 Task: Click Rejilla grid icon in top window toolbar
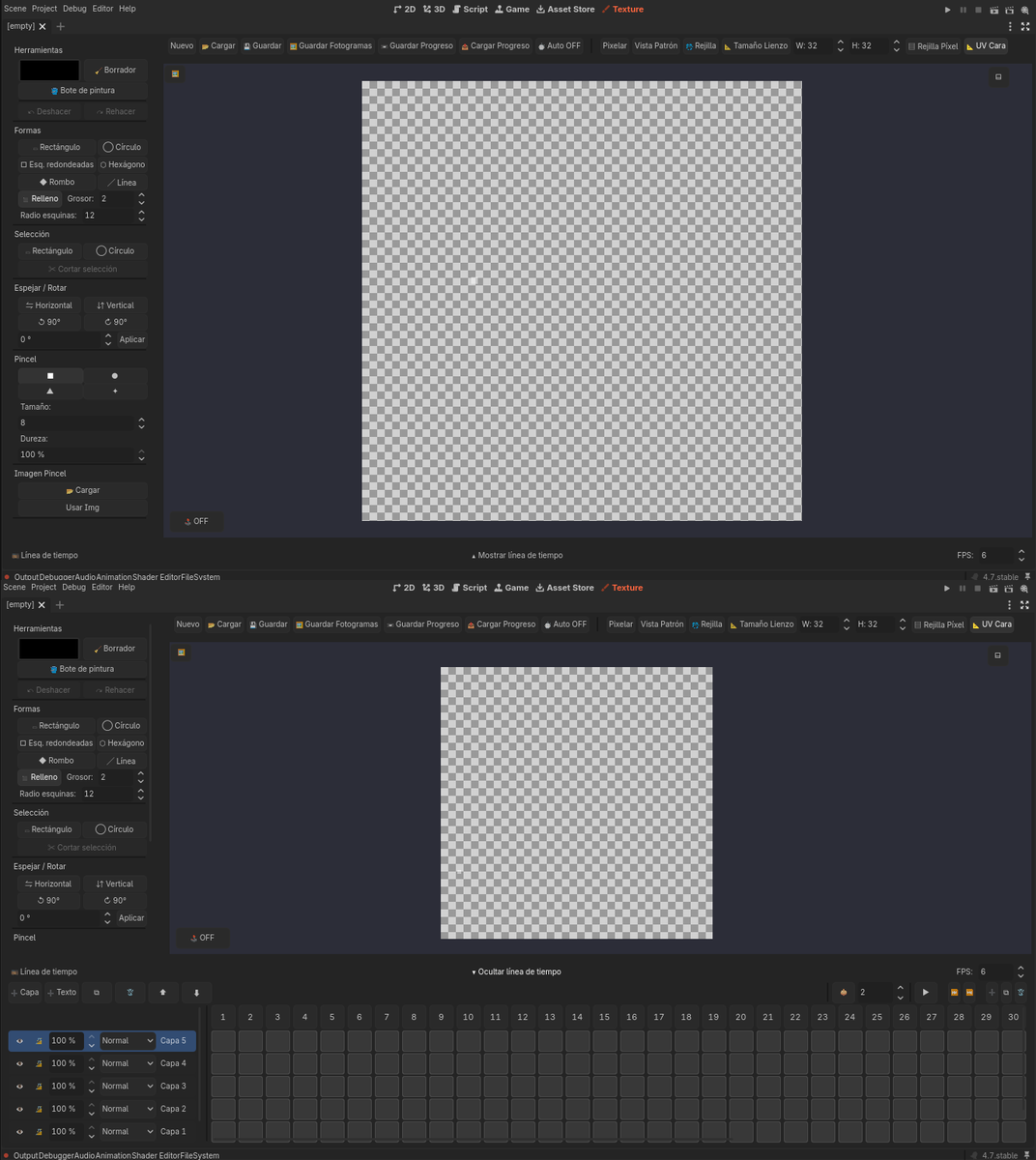pos(701,46)
